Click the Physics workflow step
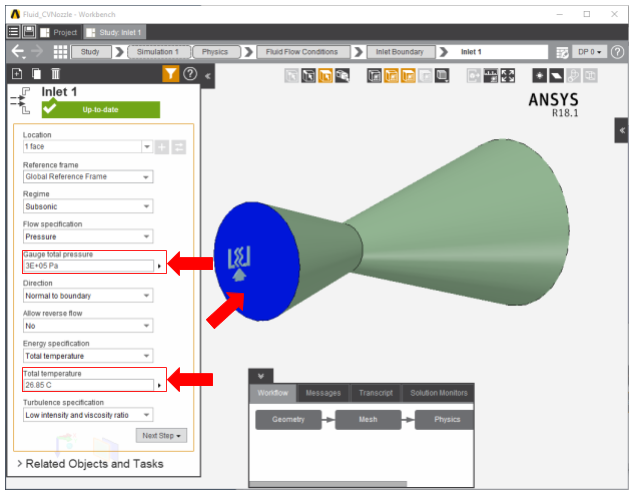Screen dimensions: 634x496 (x=444, y=420)
